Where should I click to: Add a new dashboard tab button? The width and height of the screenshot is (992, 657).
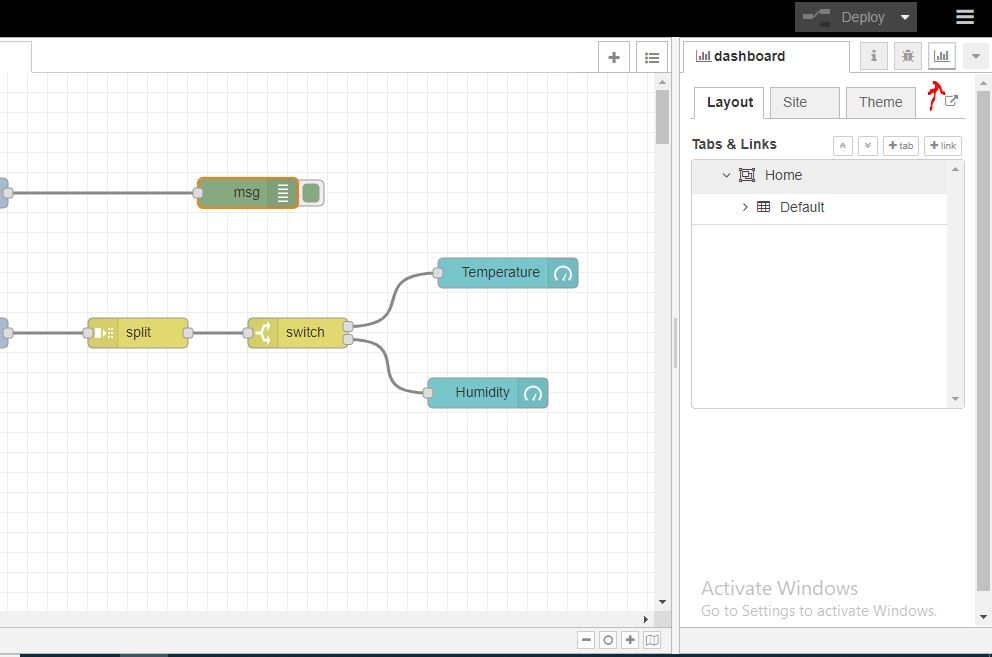(900, 146)
